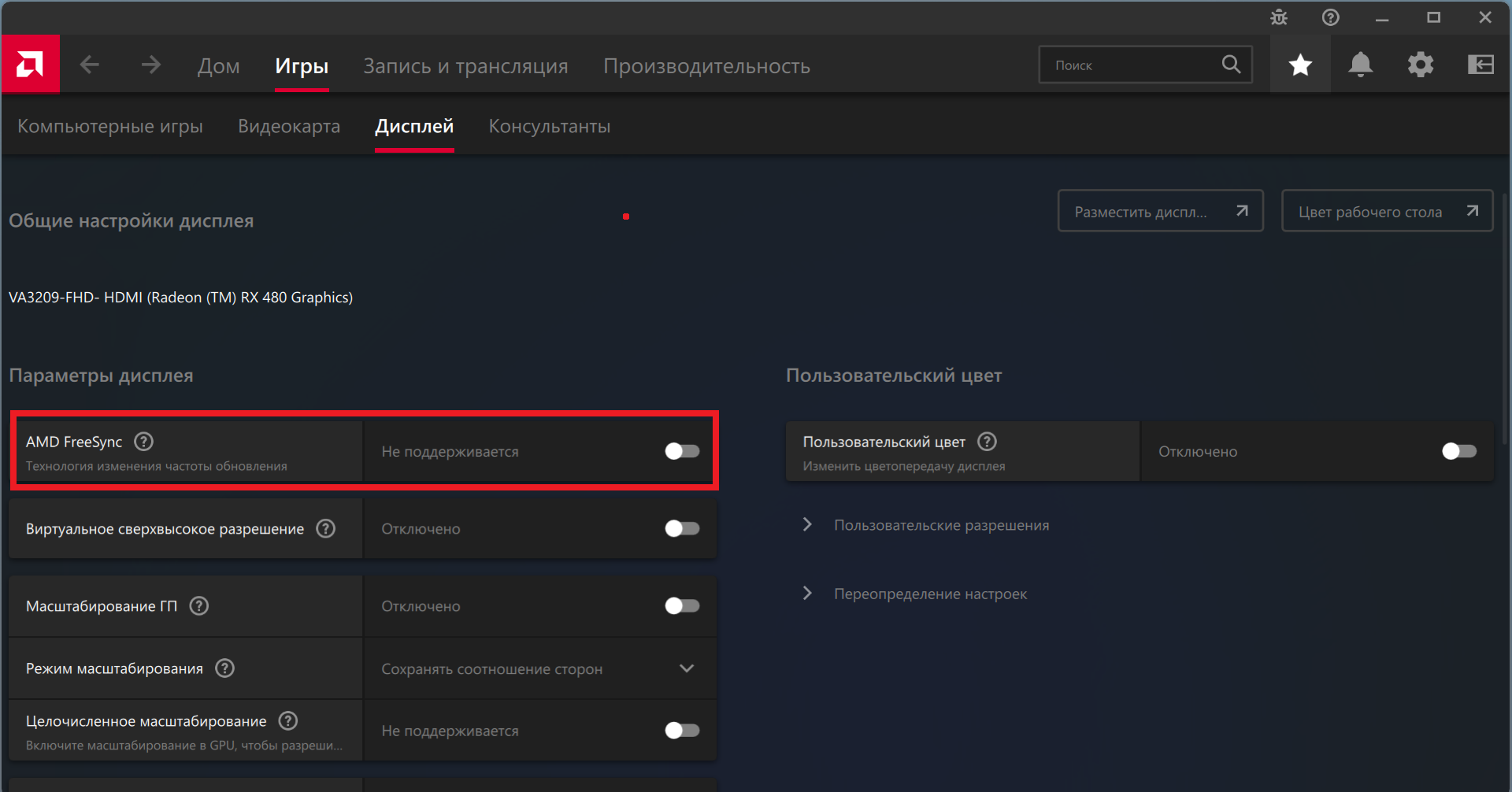The height and width of the screenshot is (792, 1512).
Task: Show help for Масштабирование ГП
Action: pyautogui.click(x=199, y=605)
